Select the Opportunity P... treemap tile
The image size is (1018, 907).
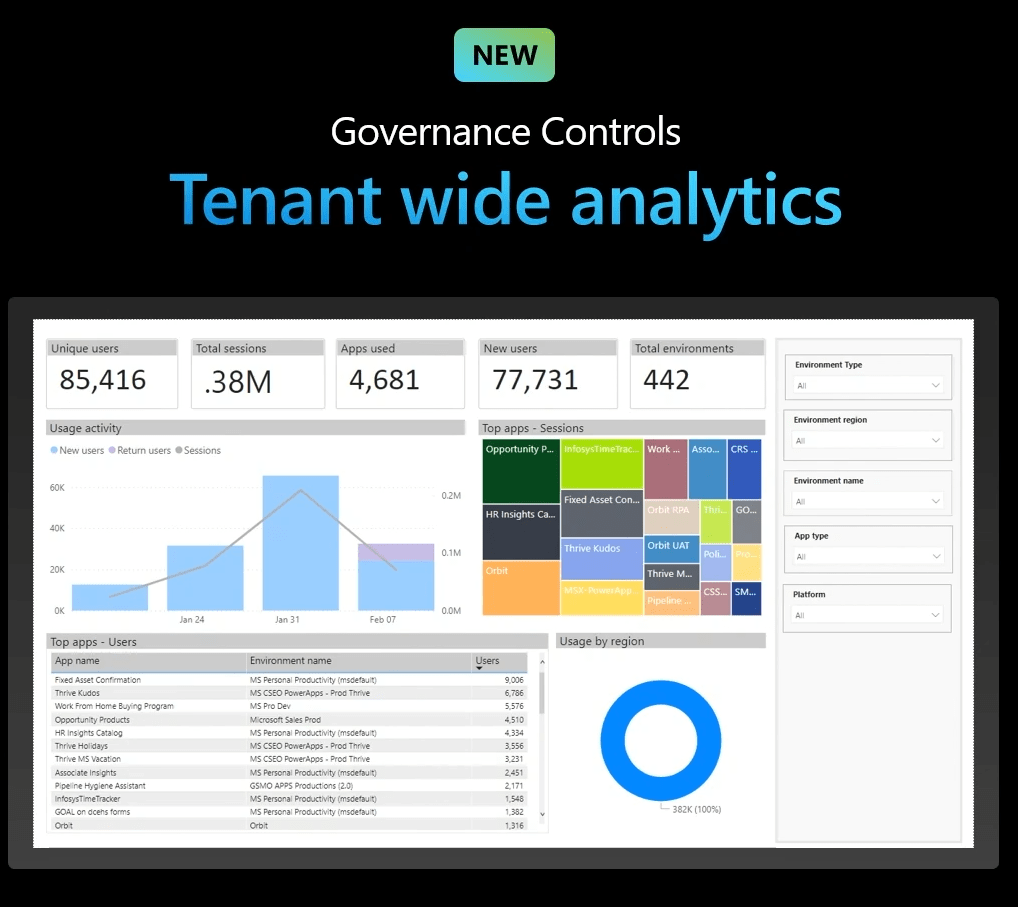520,470
